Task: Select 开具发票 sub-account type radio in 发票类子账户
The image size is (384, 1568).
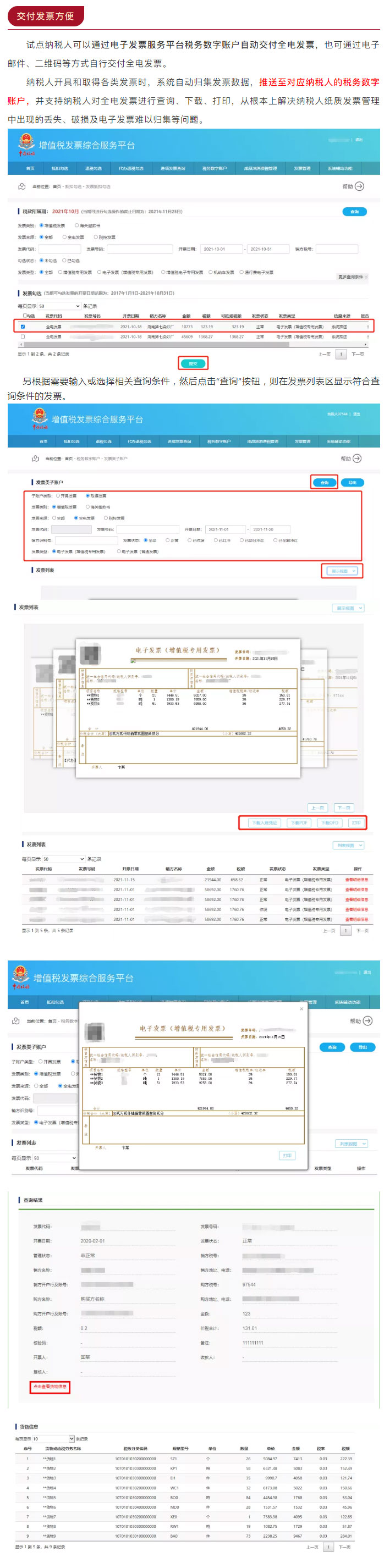Action: tap(58, 495)
